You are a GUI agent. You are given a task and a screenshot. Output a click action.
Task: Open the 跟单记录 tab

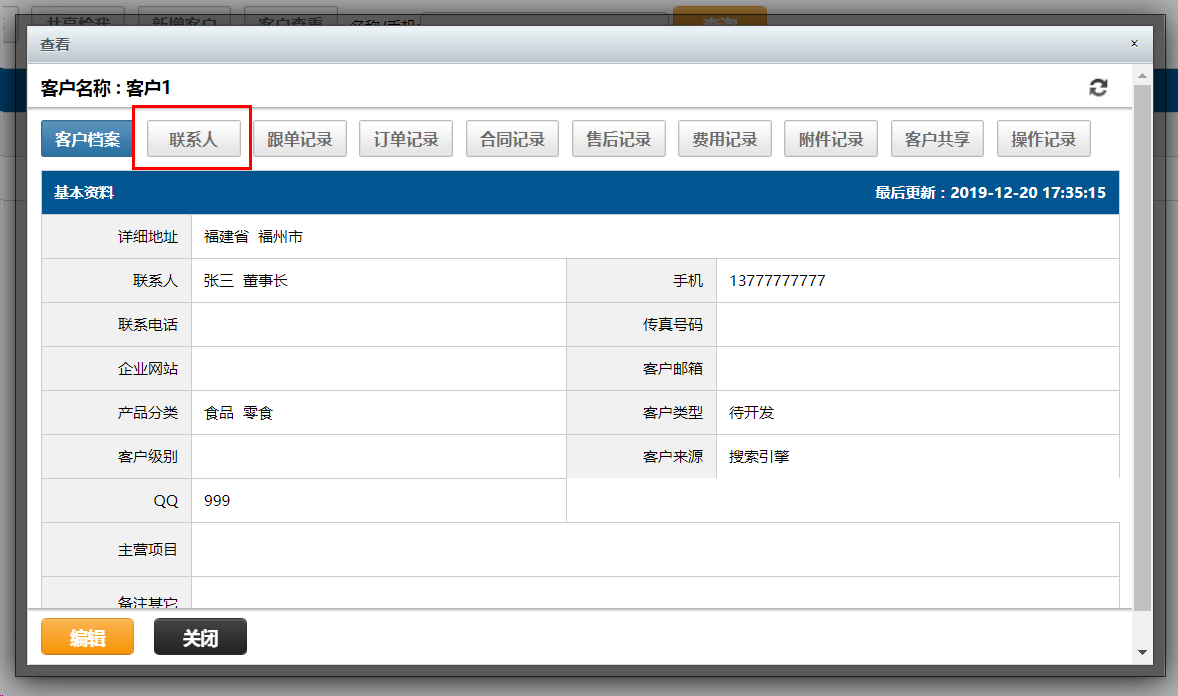300,139
